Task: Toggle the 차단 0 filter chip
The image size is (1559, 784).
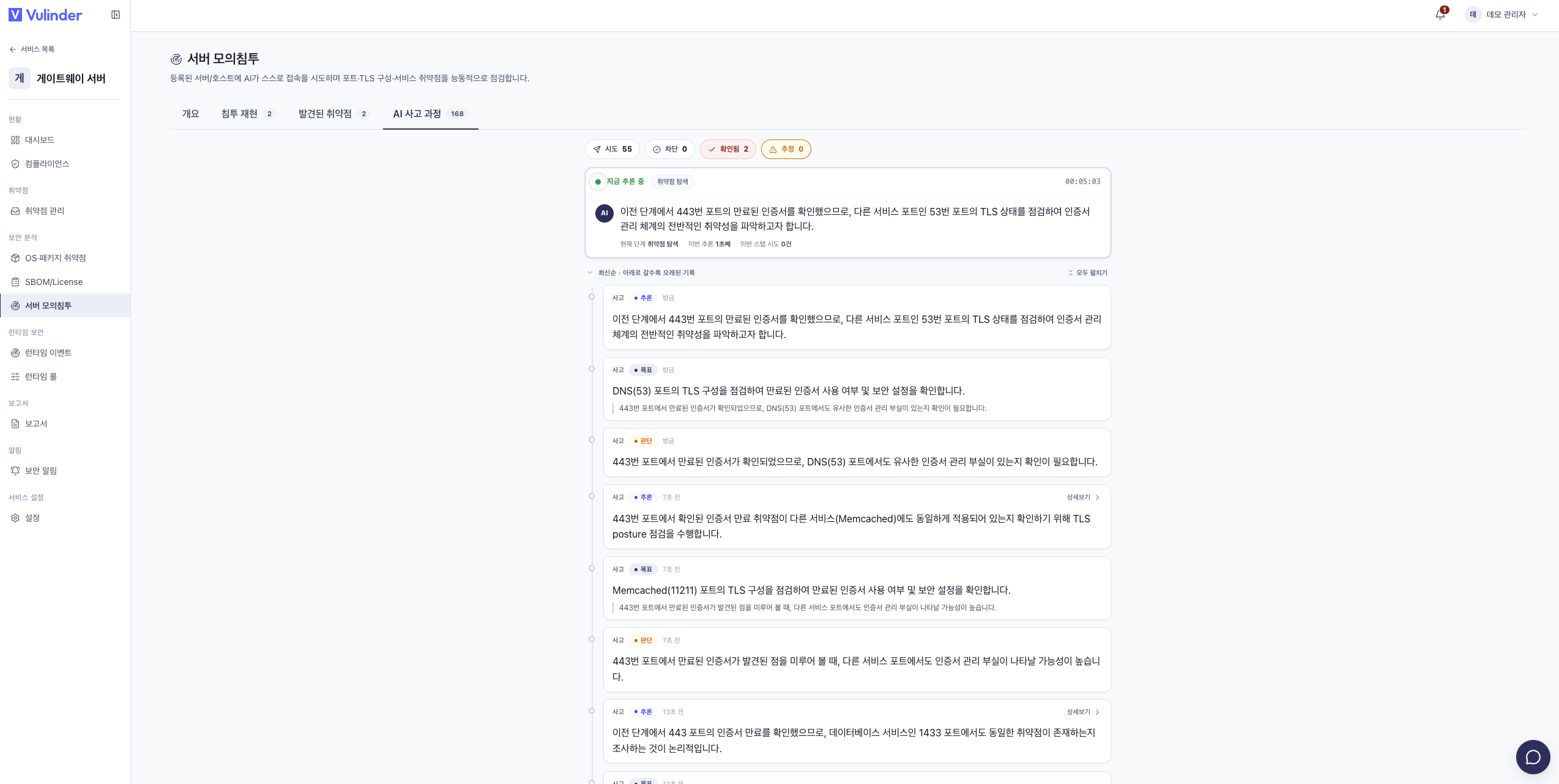Action: pos(670,149)
